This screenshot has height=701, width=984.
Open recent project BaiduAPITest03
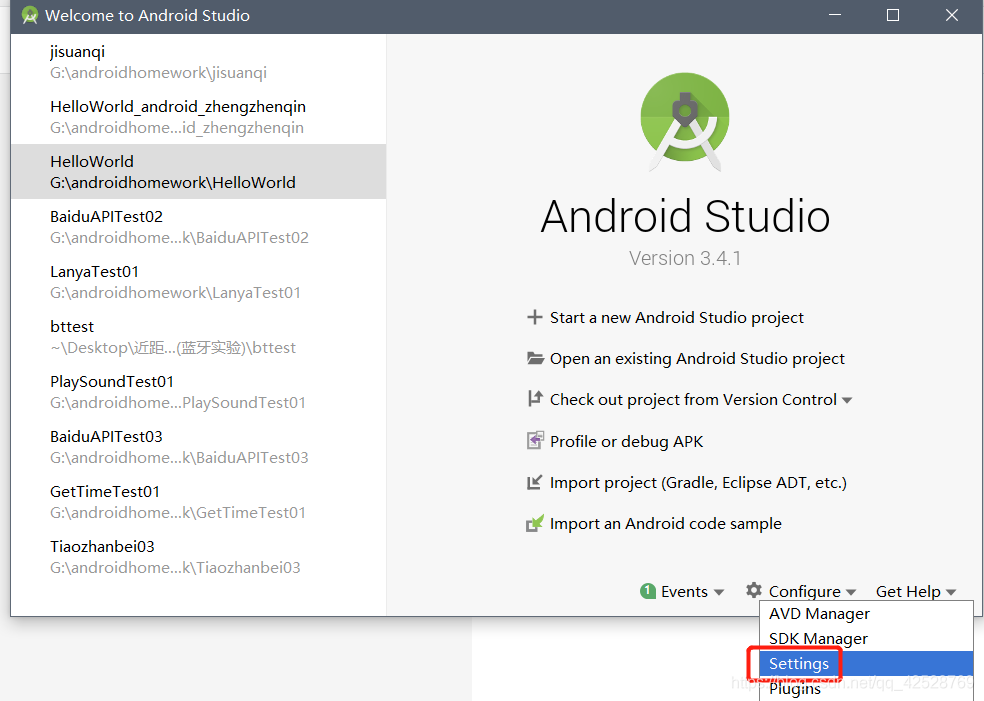pos(198,446)
